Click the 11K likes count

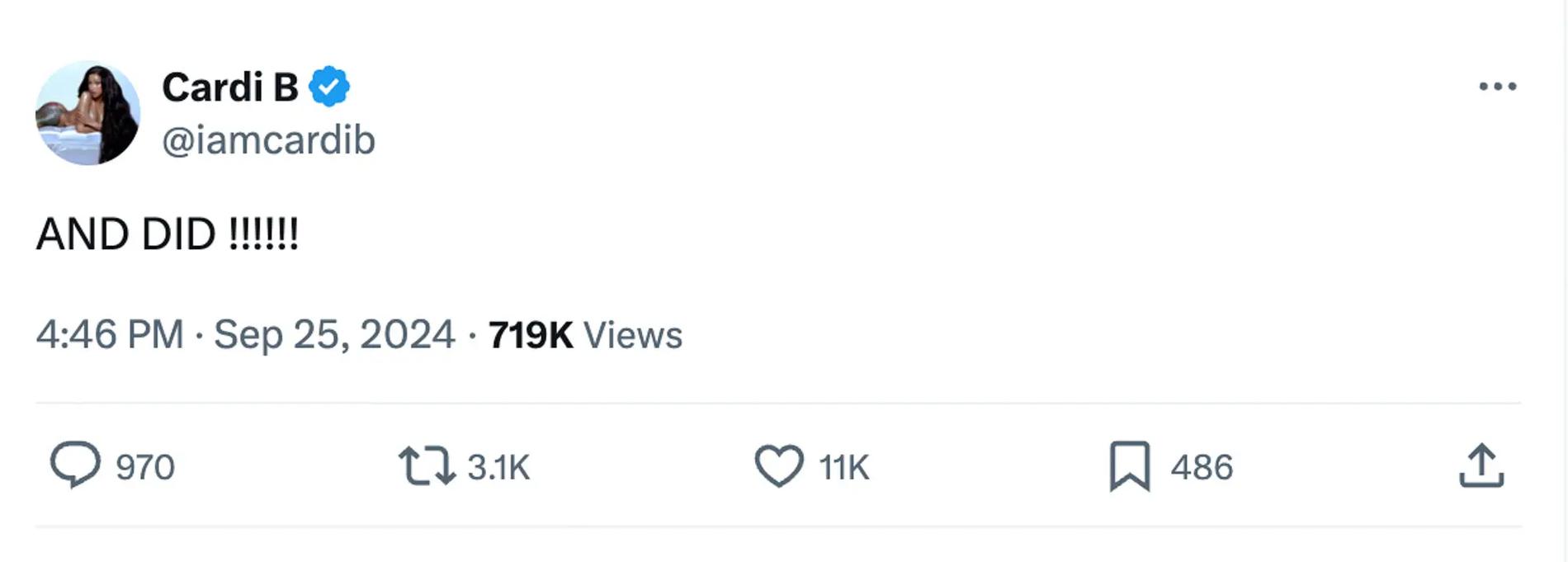844,467
